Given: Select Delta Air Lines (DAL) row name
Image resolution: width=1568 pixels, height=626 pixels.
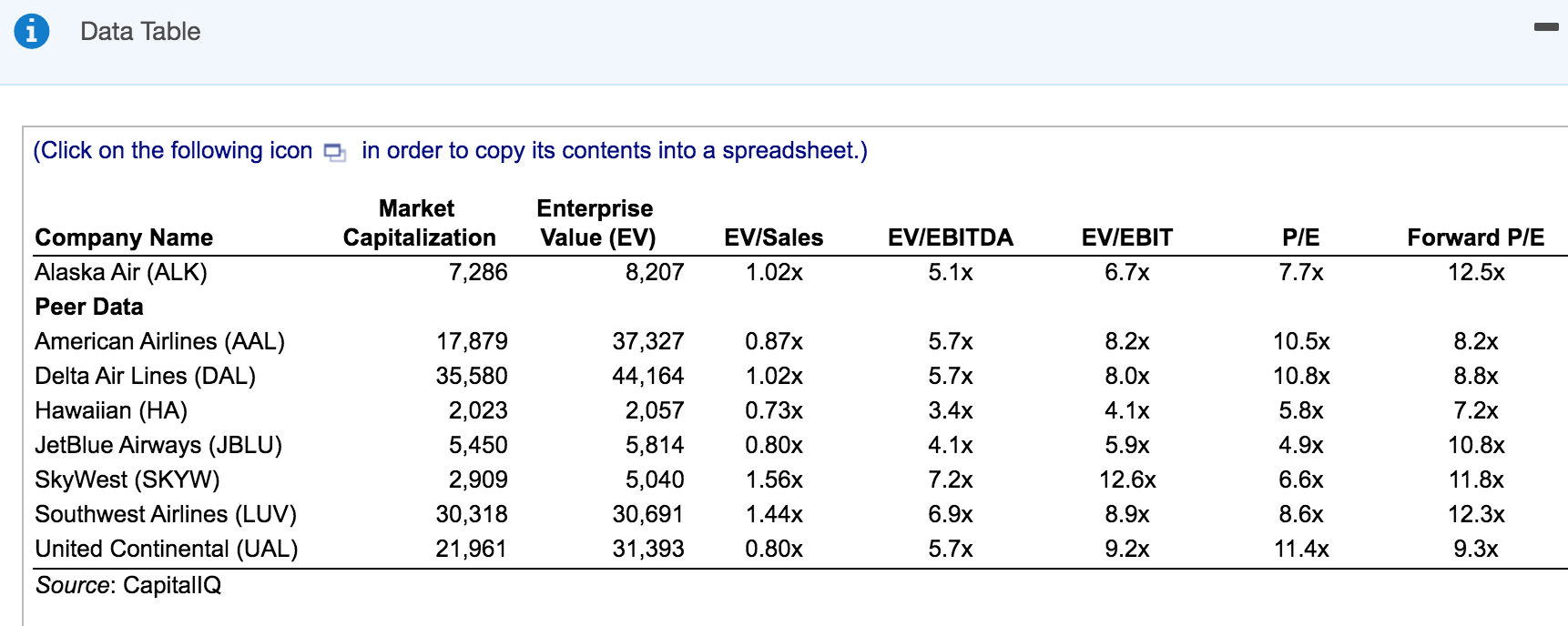Looking at the screenshot, I should click(146, 376).
